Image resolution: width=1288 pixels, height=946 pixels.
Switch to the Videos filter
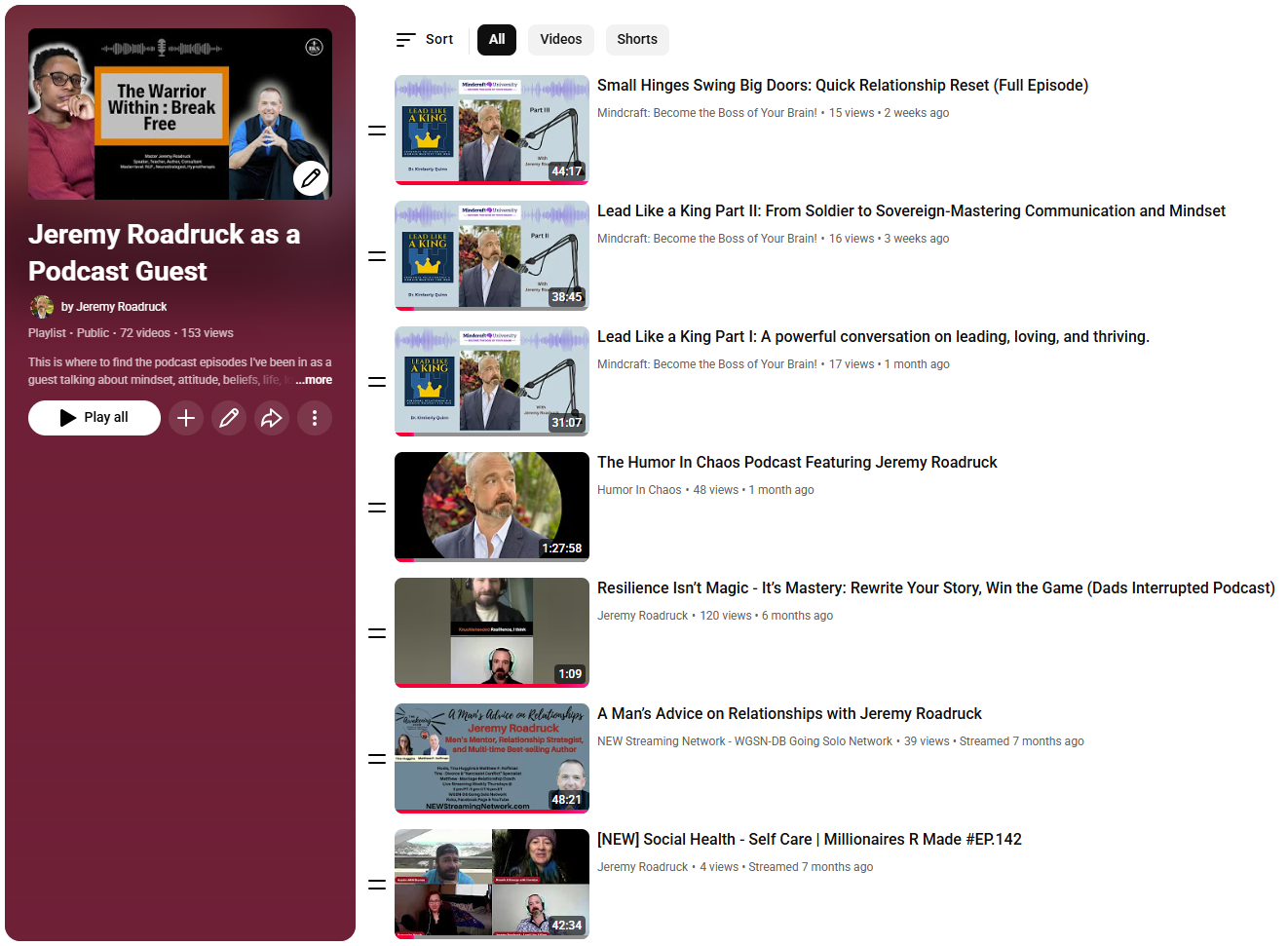pos(560,40)
